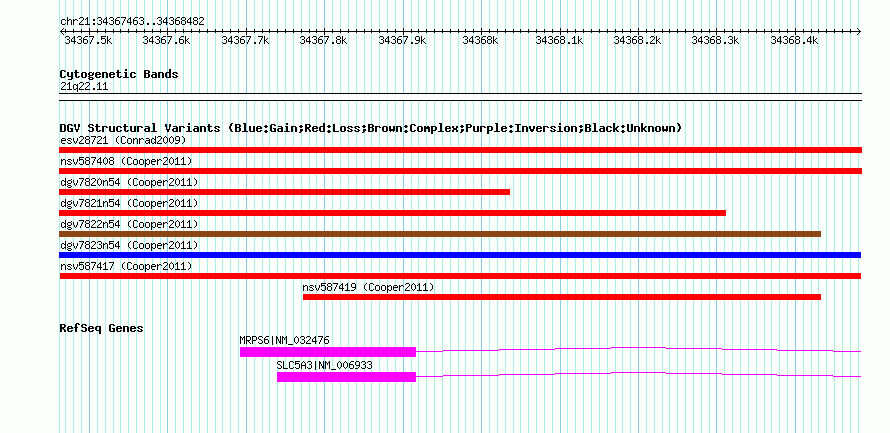
Task: Click the SLC5A3 thin intron line
Action: pyautogui.click(x=639, y=373)
